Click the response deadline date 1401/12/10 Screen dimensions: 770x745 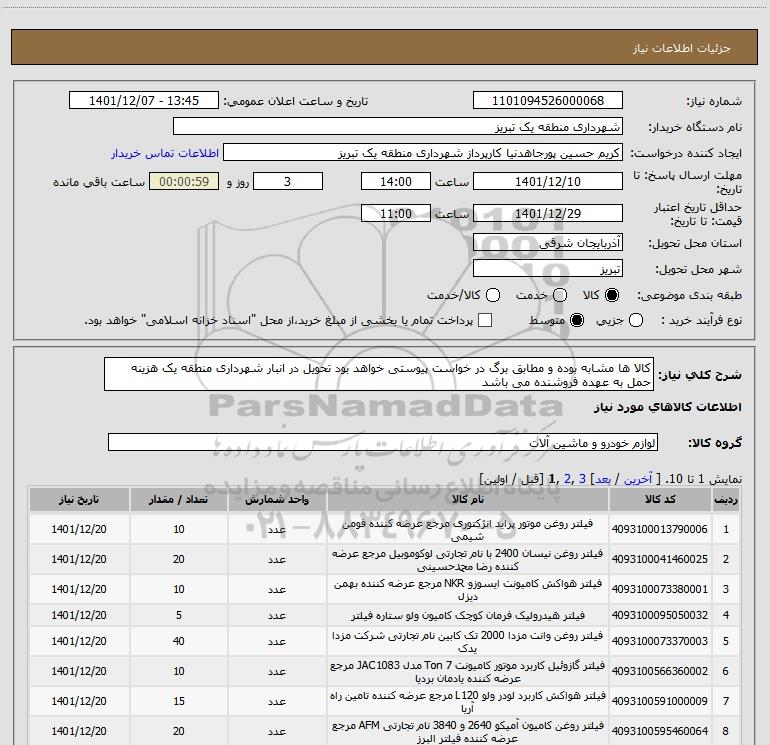[x=548, y=181]
